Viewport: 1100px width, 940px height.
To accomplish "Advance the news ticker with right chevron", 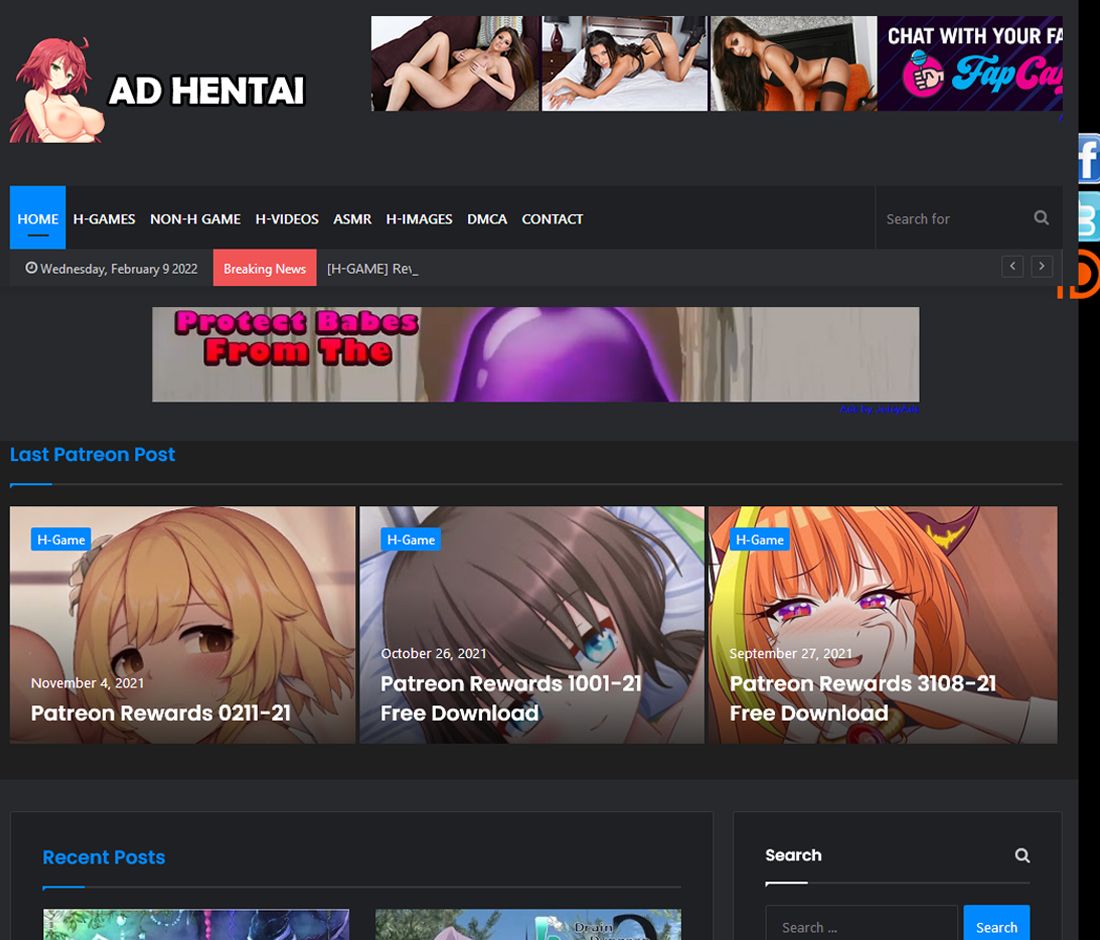I will (x=1041, y=266).
